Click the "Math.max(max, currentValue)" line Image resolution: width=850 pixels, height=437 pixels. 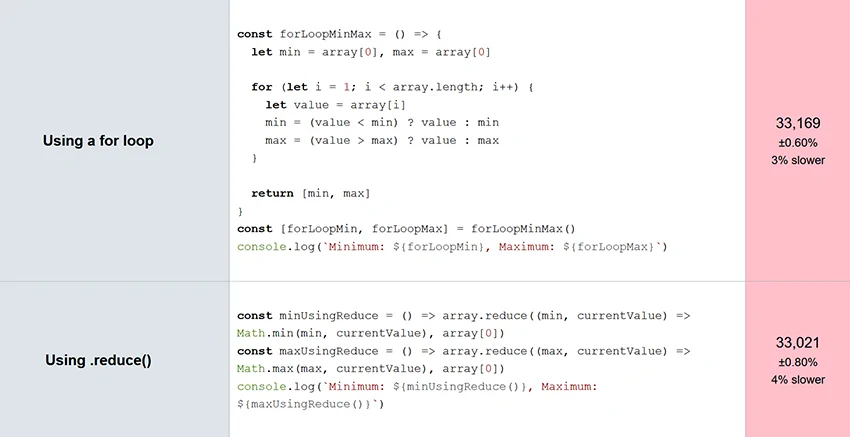click(371, 369)
